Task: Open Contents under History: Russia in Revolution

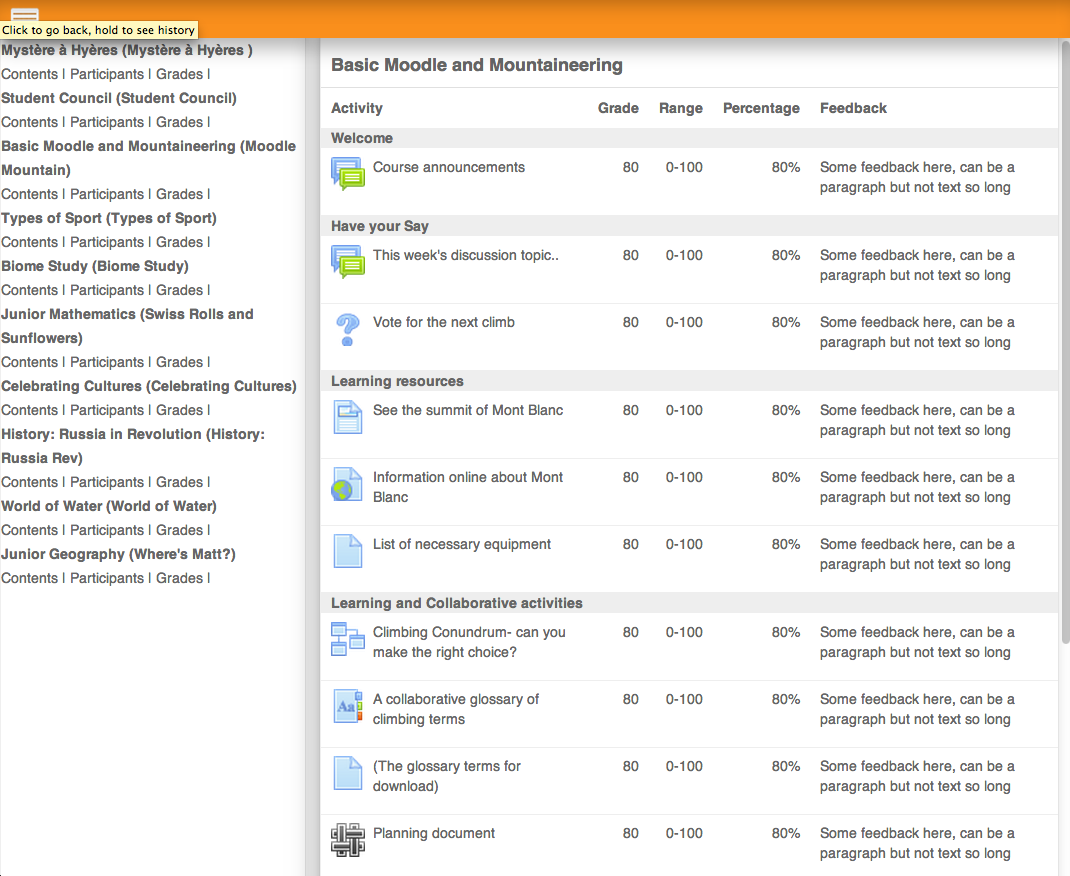Action: click(29, 482)
